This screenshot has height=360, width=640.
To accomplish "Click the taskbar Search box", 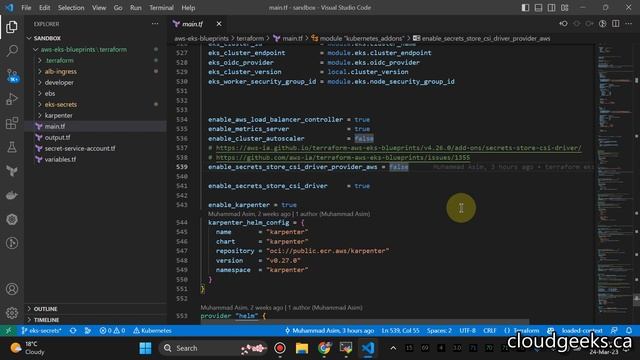I will click(212, 348).
